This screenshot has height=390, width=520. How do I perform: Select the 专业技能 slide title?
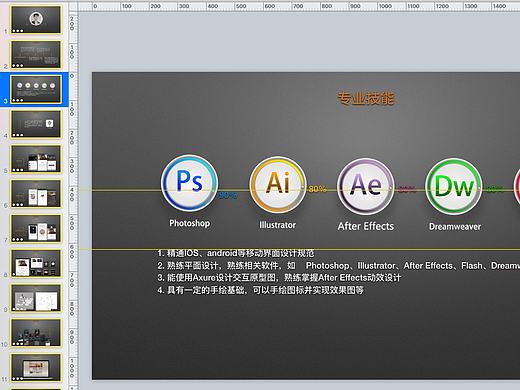(x=366, y=98)
